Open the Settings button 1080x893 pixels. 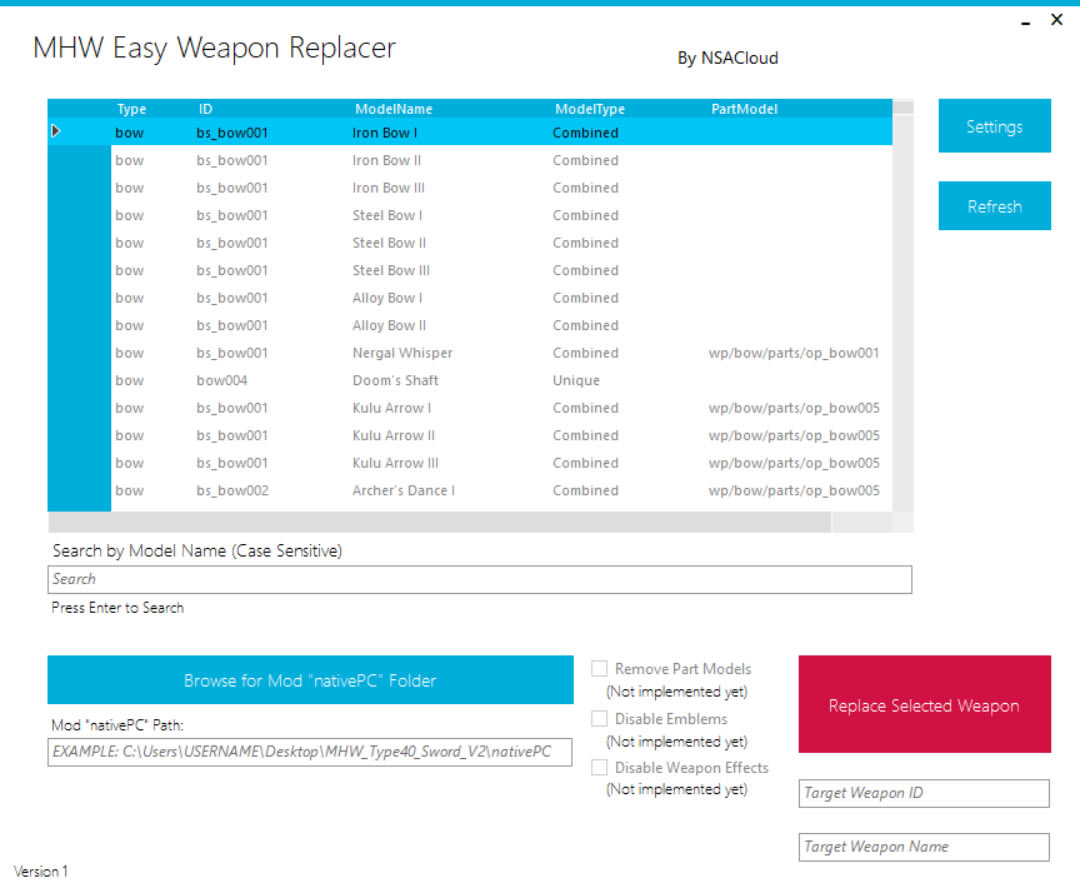pyautogui.click(x=994, y=126)
